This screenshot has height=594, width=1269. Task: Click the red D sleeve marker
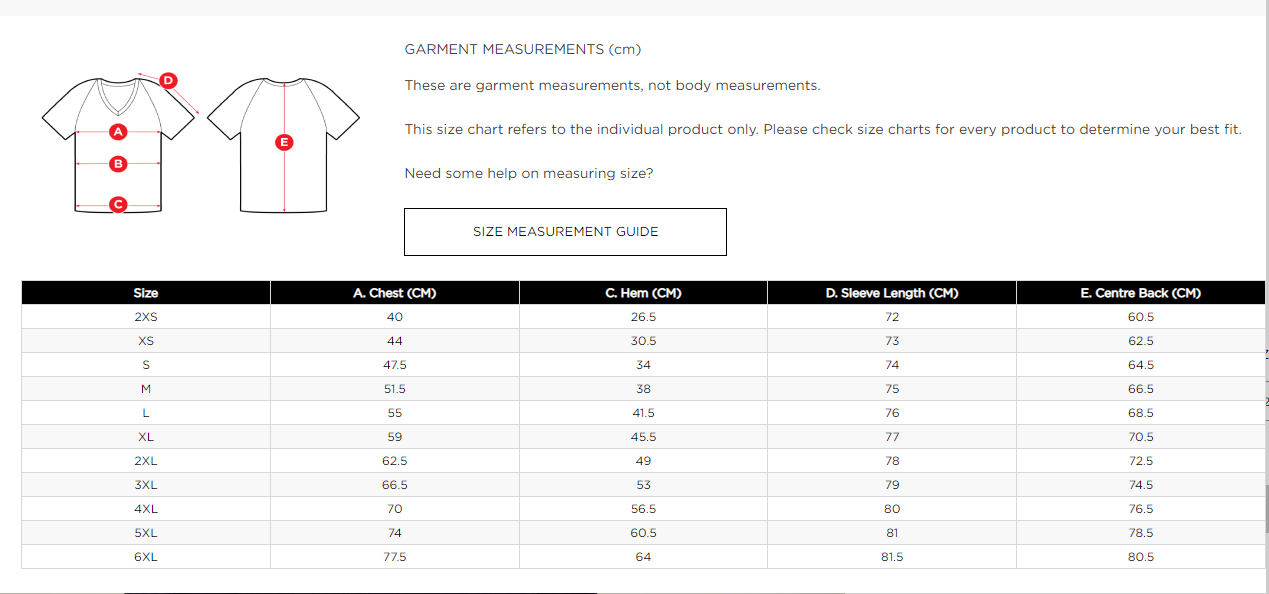[x=168, y=80]
